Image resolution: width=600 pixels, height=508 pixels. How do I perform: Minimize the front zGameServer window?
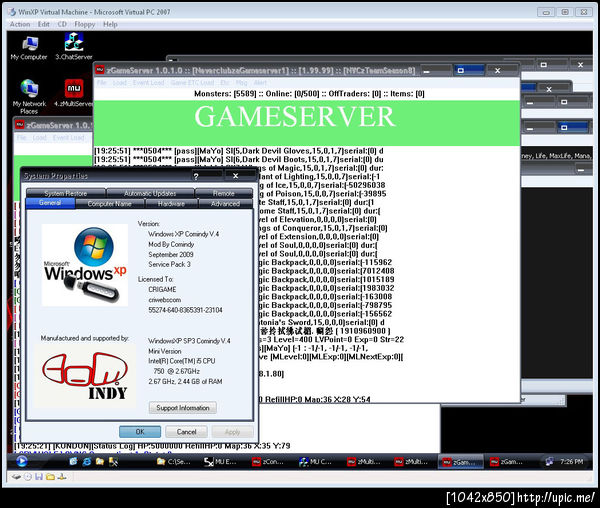[x=436, y=71]
